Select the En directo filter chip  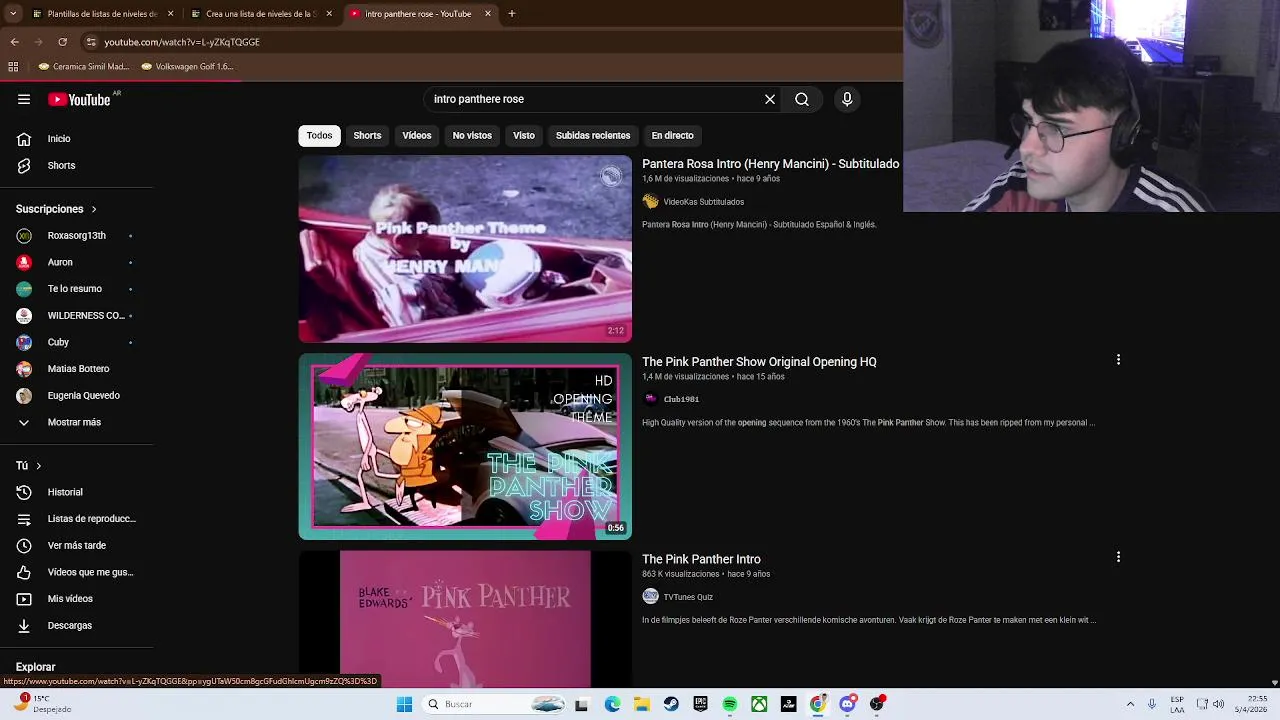point(672,135)
